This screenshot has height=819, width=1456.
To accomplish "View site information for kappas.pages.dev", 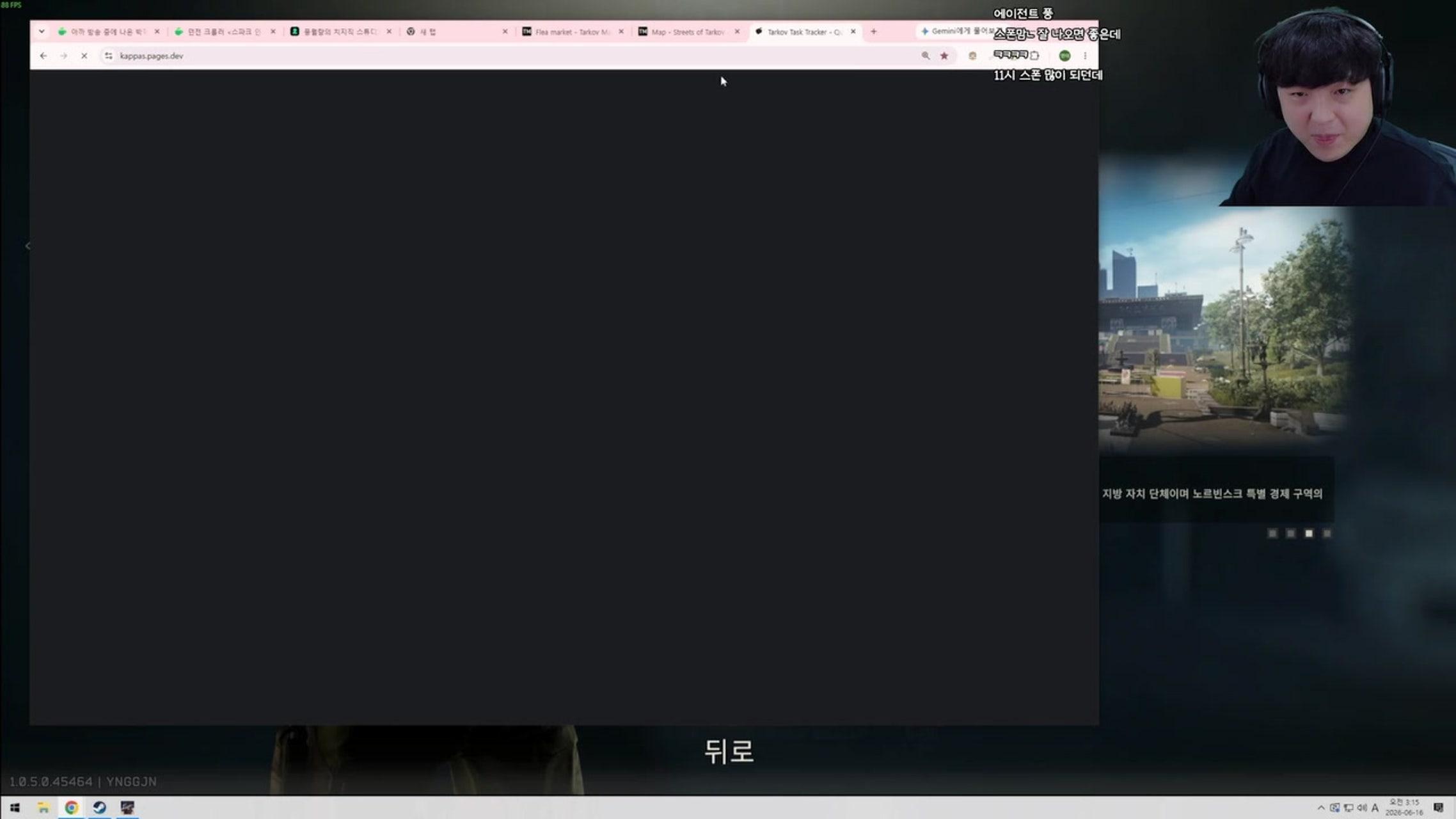I will click(x=109, y=56).
